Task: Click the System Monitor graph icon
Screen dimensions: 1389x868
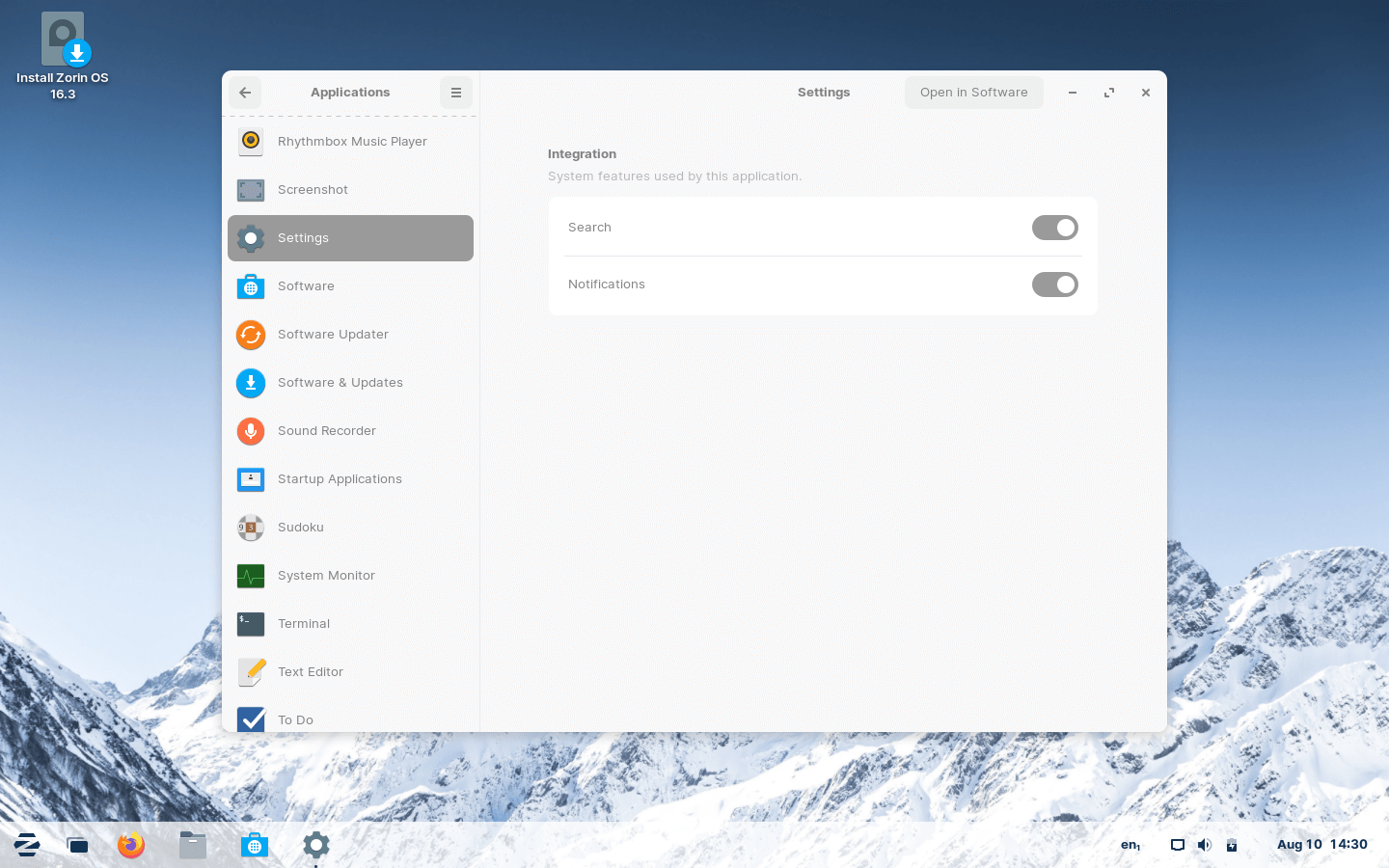Action: click(251, 576)
